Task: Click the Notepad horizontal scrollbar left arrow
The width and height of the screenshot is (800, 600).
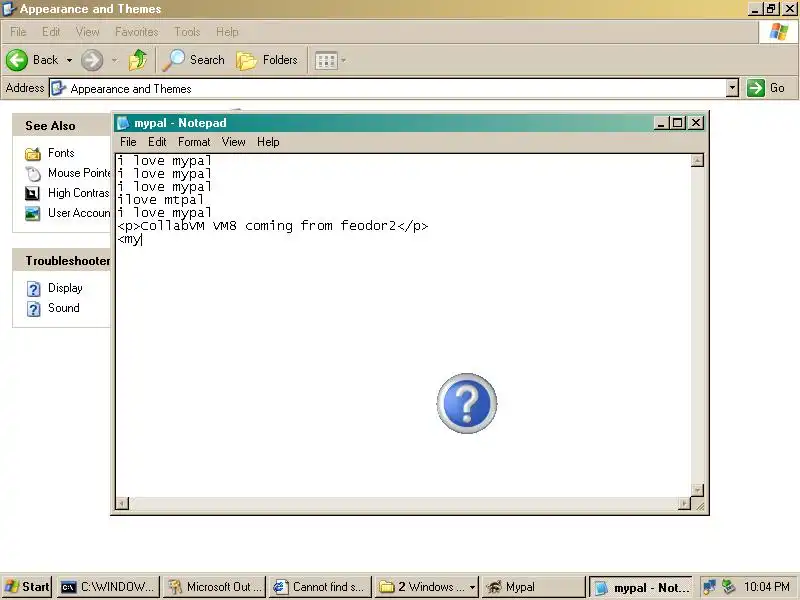Action: pyautogui.click(x=122, y=504)
